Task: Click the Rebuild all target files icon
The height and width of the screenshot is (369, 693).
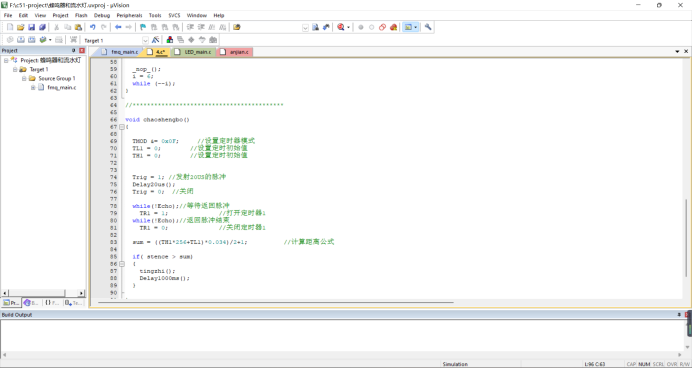Action: coord(31,40)
